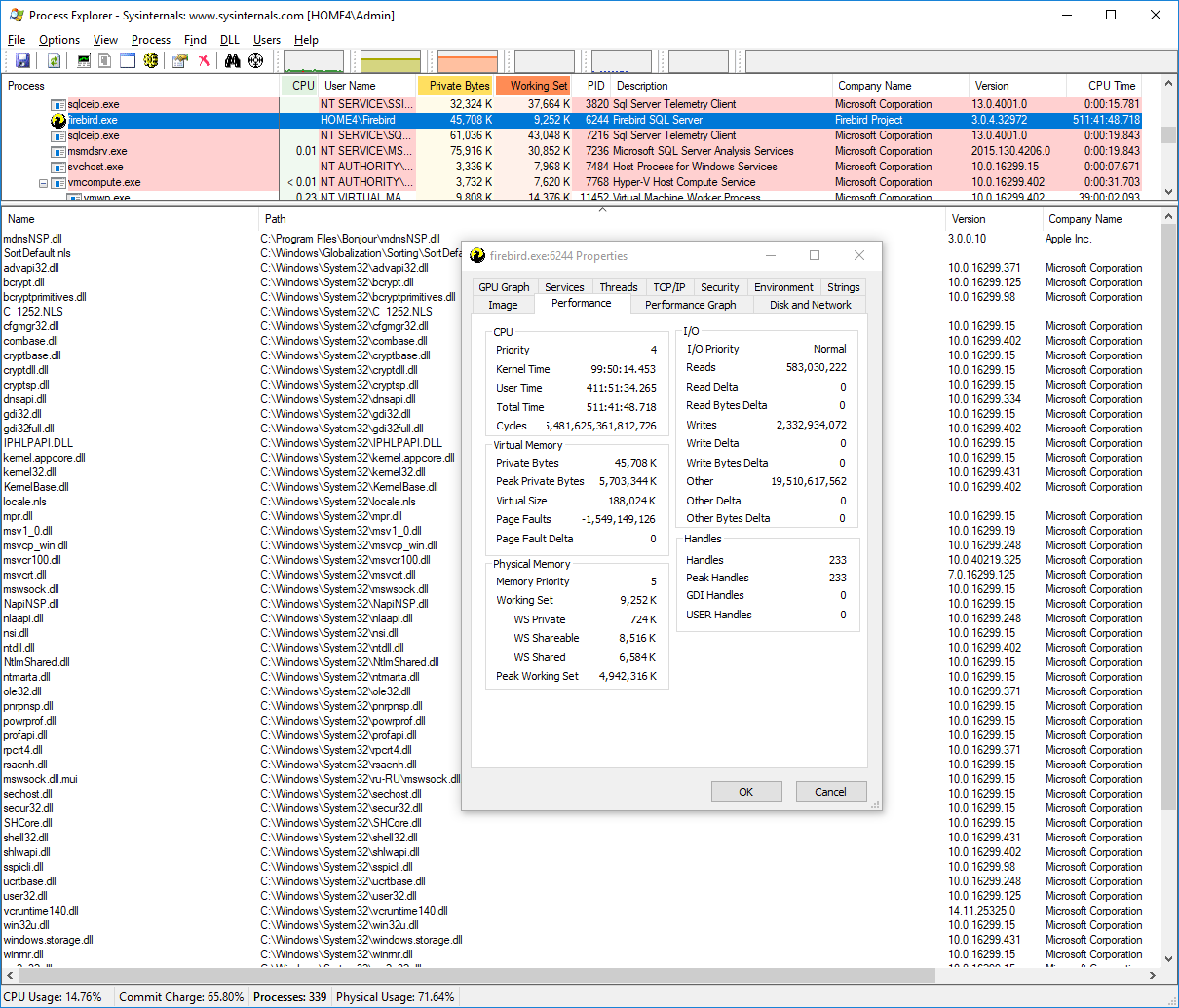
Task: Sort processes by Private Bytes column
Action: click(x=456, y=86)
